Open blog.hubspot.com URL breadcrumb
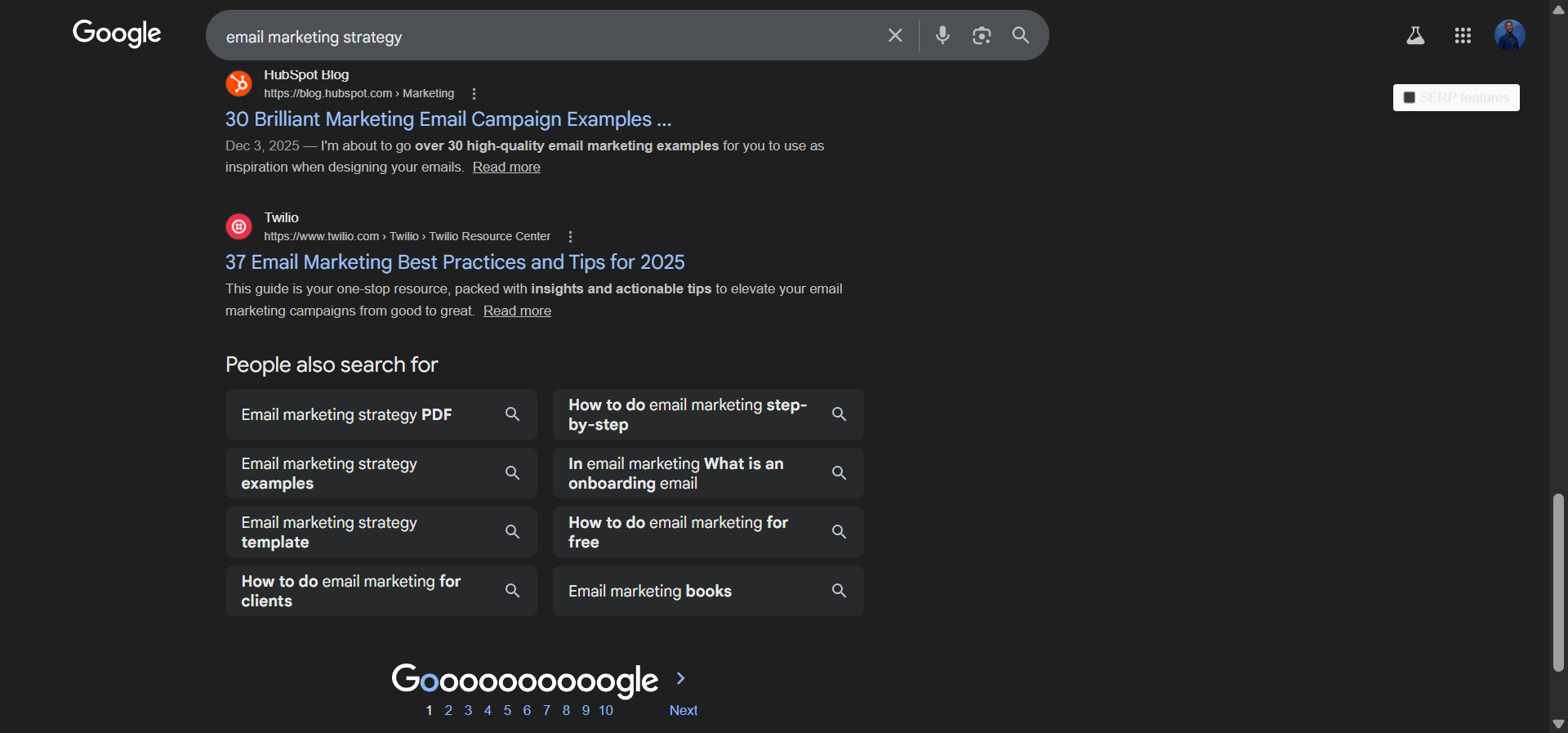This screenshot has height=733, width=1568. pos(359,93)
